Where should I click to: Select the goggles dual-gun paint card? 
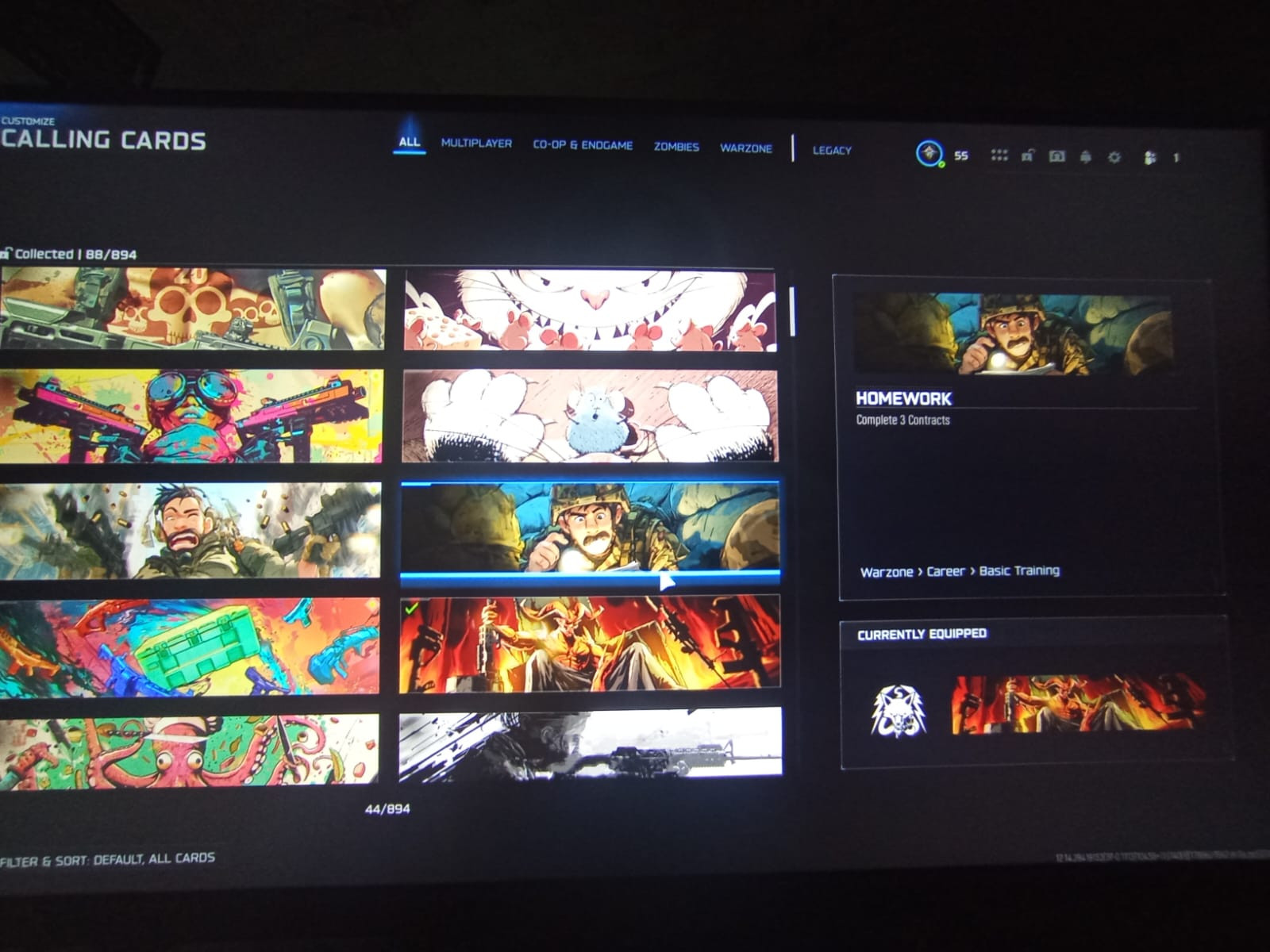point(190,416)
